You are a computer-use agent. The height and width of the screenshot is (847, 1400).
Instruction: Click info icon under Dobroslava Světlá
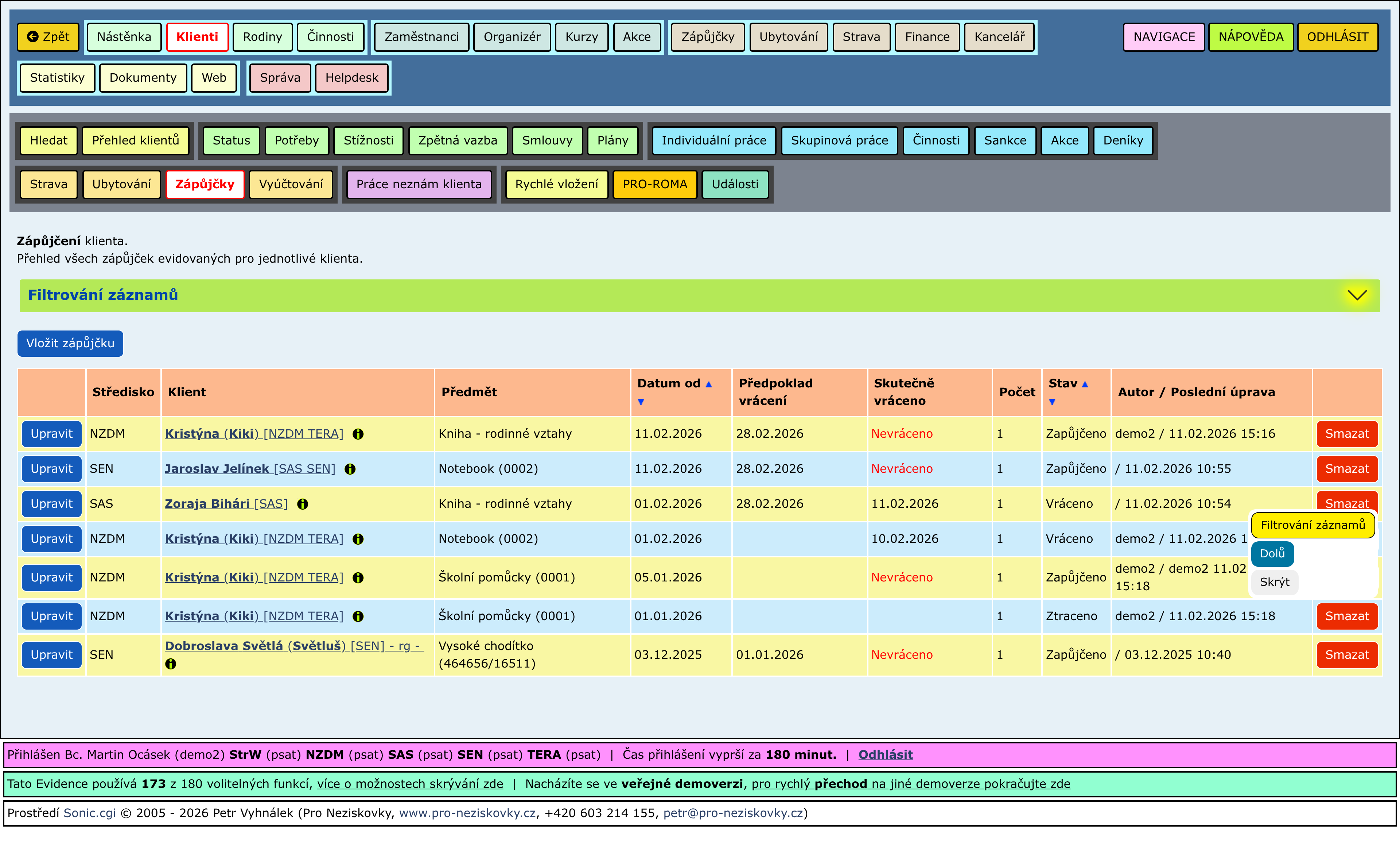pos(171,664)
